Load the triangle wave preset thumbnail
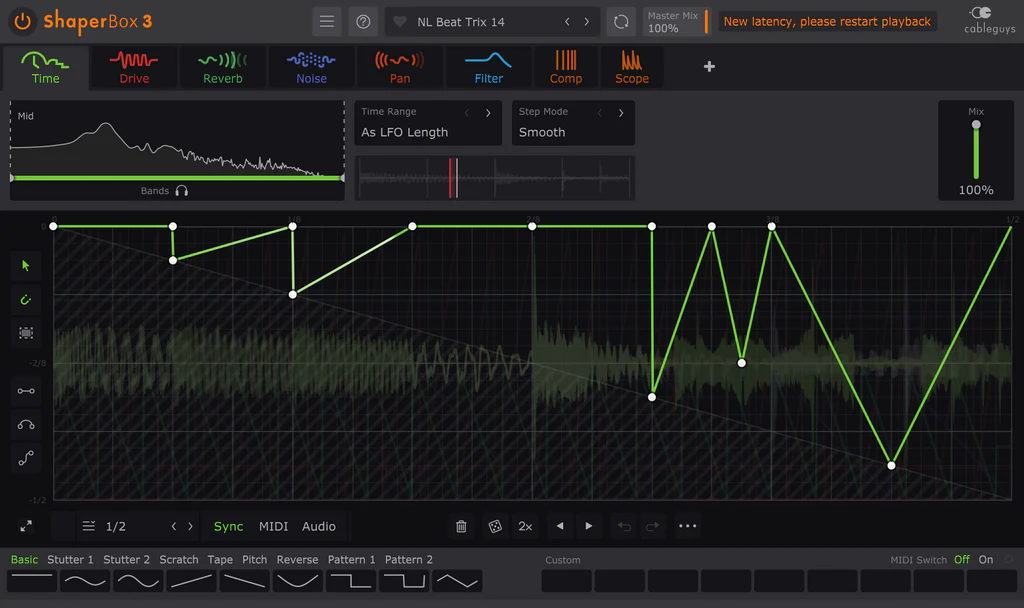 pos(457,581)
